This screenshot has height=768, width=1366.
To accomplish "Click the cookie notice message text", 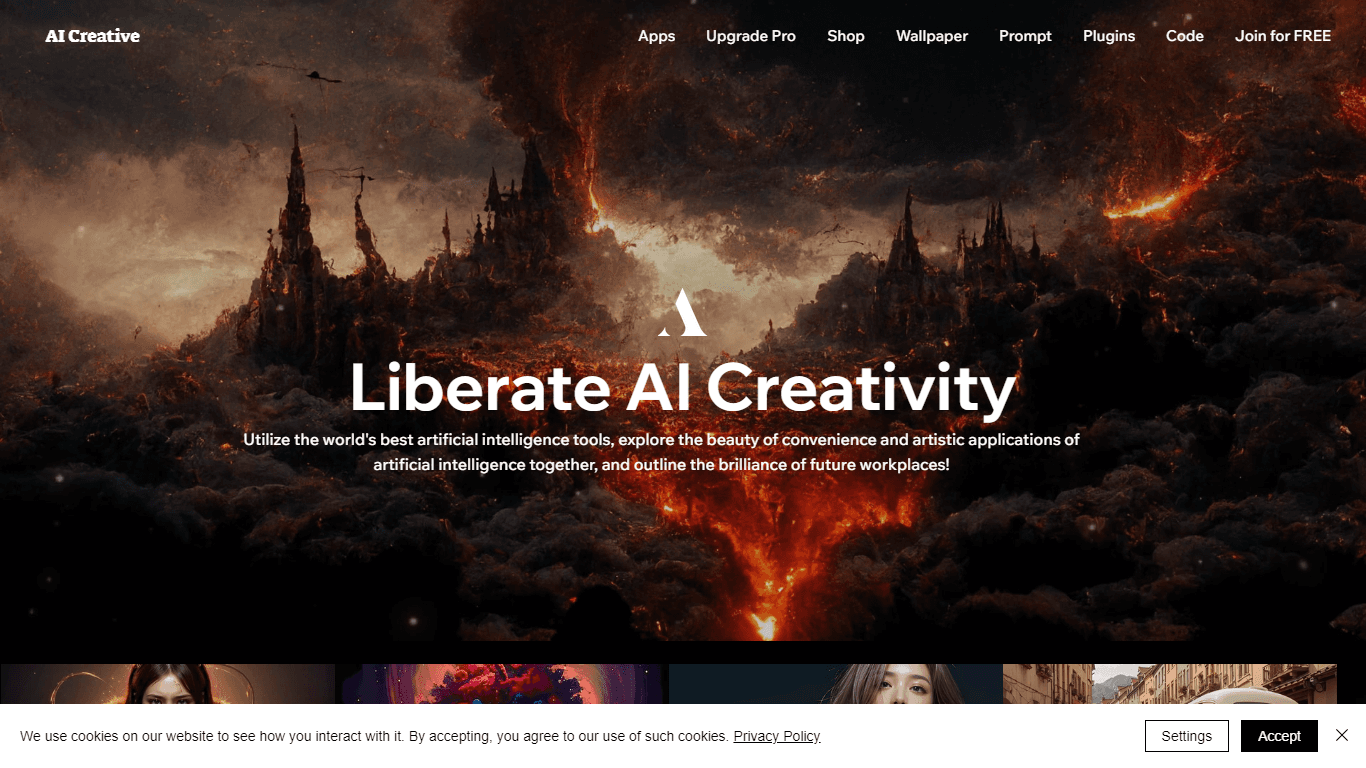I will coord(375,736).
